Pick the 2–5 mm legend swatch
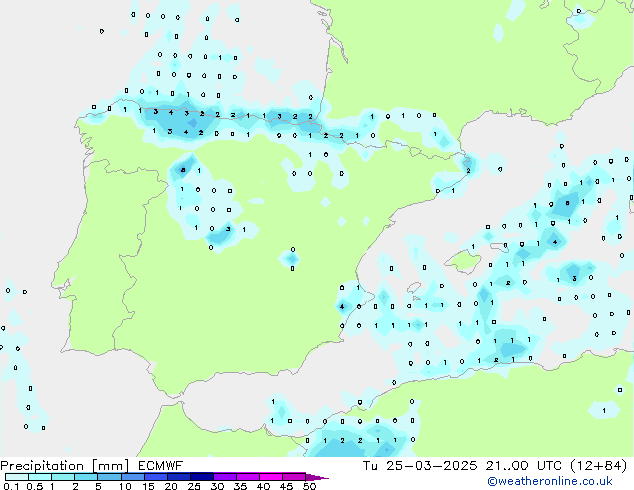 coord(86,477)
